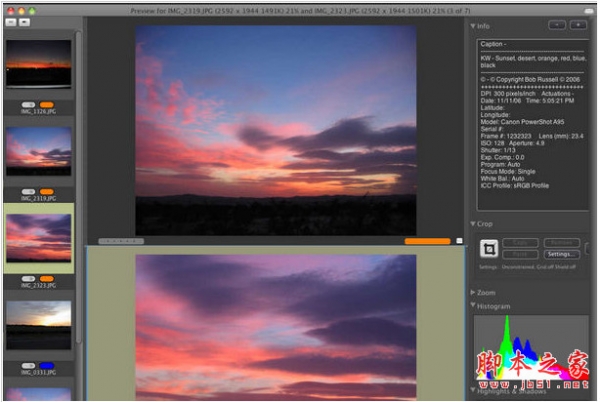
Task: Select the crop tool icon
Action: coord(489,249)
